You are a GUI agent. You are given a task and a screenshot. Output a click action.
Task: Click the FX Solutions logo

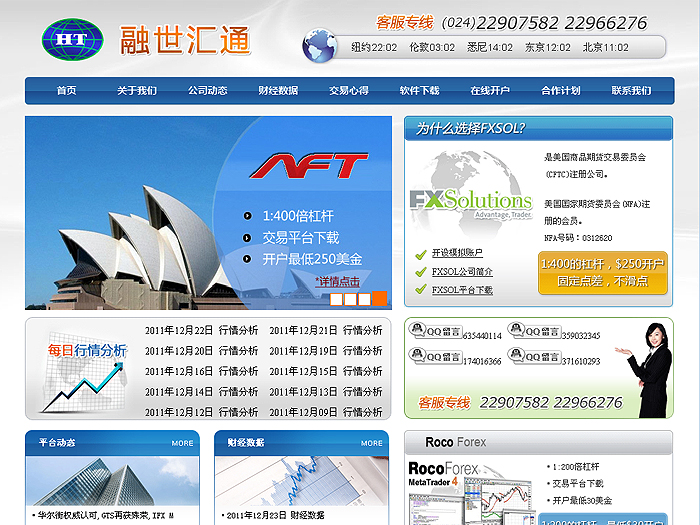470,204
